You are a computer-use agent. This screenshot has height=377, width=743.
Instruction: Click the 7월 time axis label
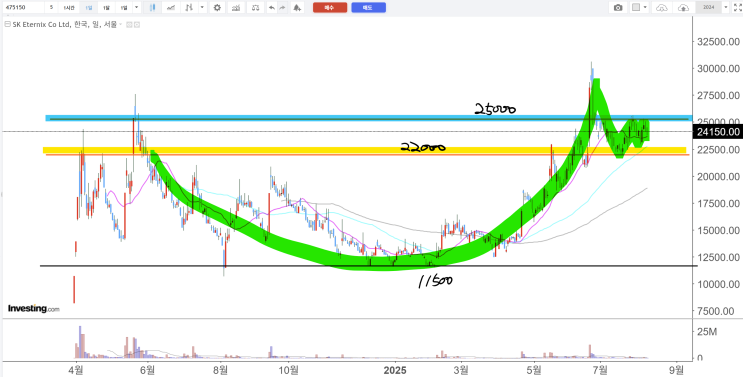tap(600, 370)
